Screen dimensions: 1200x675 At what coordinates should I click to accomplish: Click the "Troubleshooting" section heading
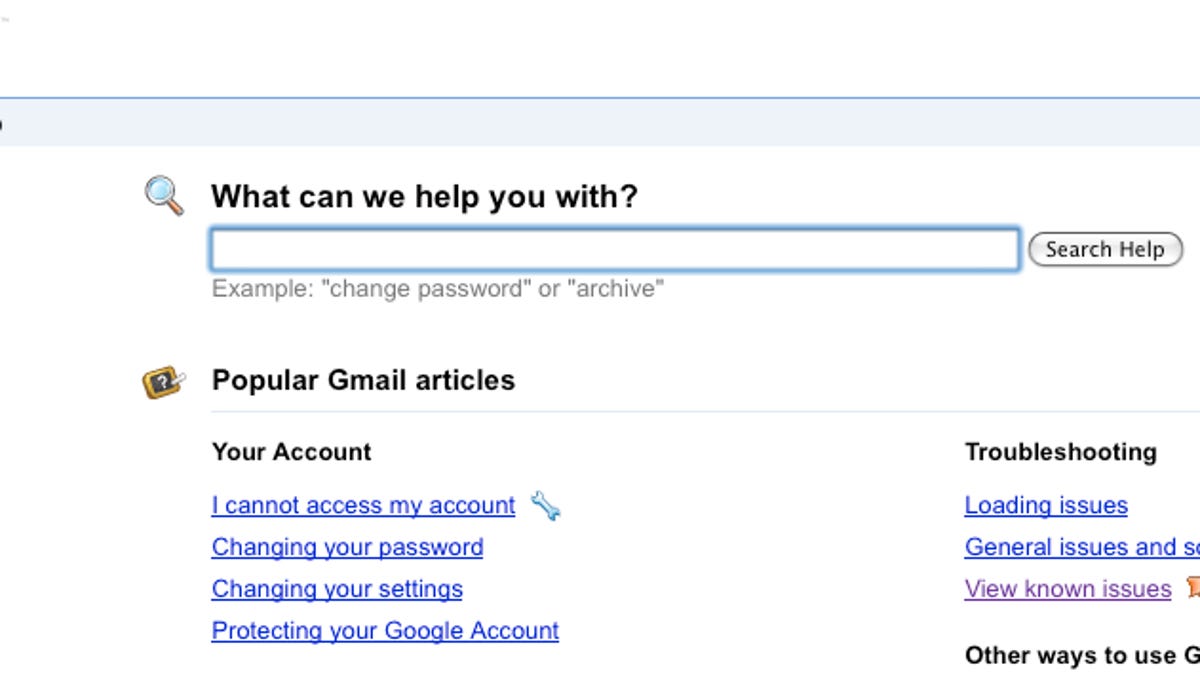[1060, 452]
